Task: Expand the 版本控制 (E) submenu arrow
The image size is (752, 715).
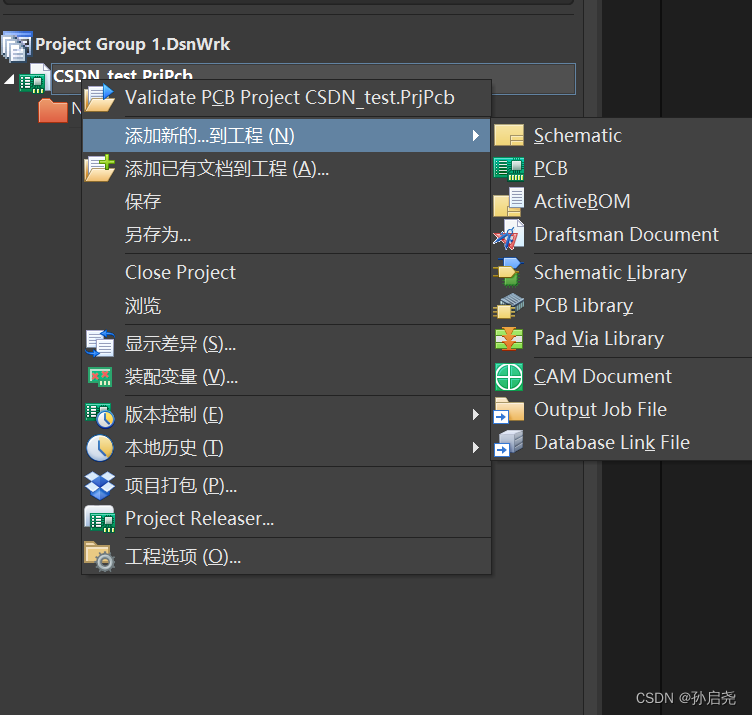Action: click(475, 415)
